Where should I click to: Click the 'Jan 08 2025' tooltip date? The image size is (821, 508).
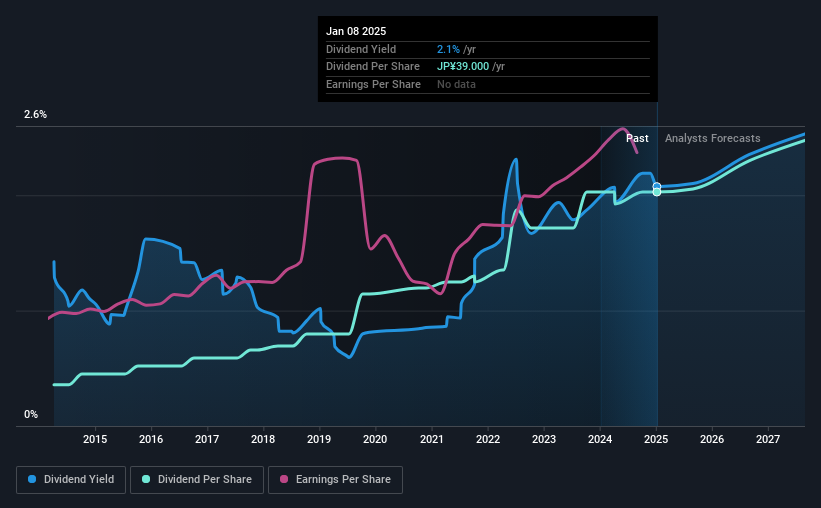(356, 31)
